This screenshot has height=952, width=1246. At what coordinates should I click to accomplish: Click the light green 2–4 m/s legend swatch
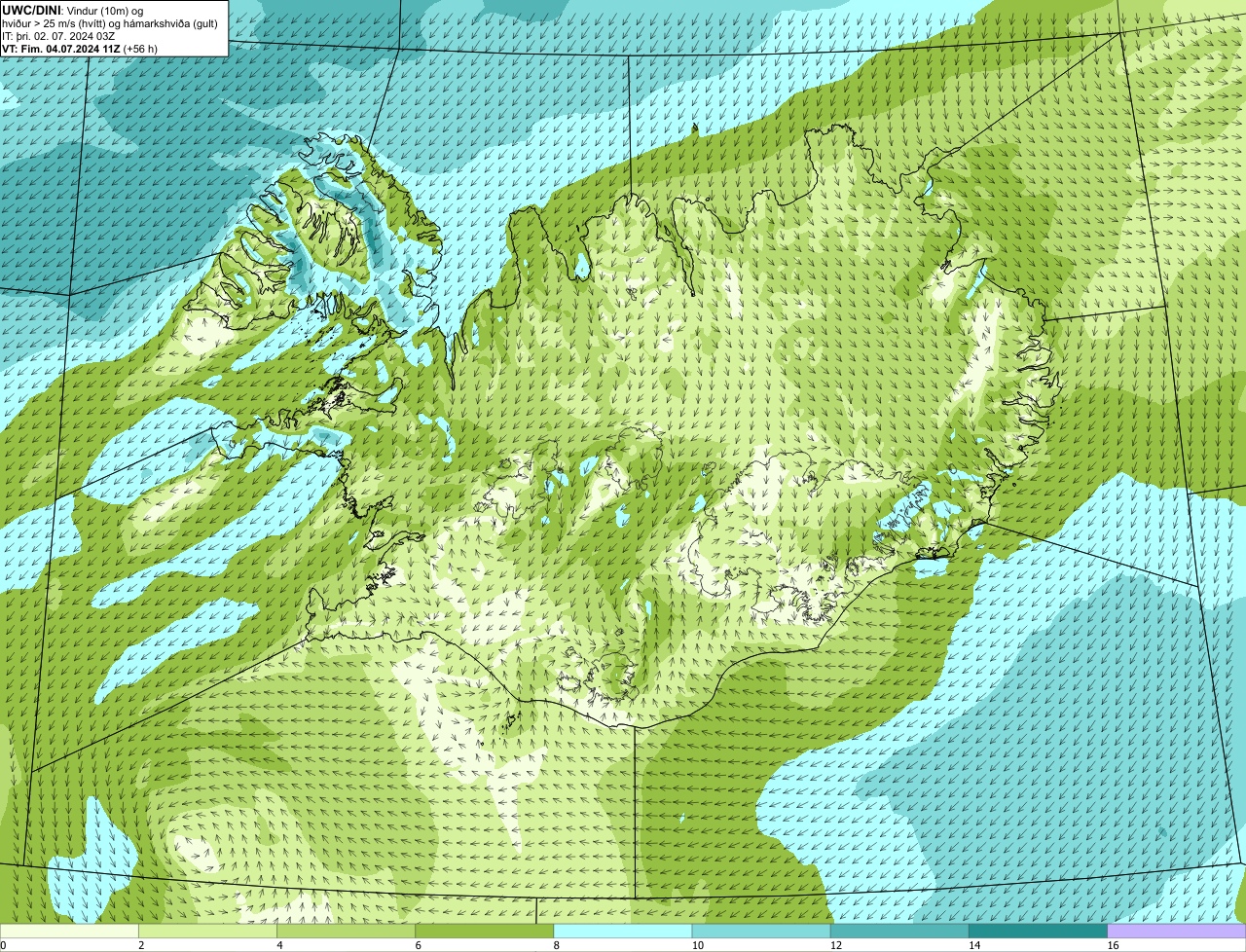[x=207, y=931]
